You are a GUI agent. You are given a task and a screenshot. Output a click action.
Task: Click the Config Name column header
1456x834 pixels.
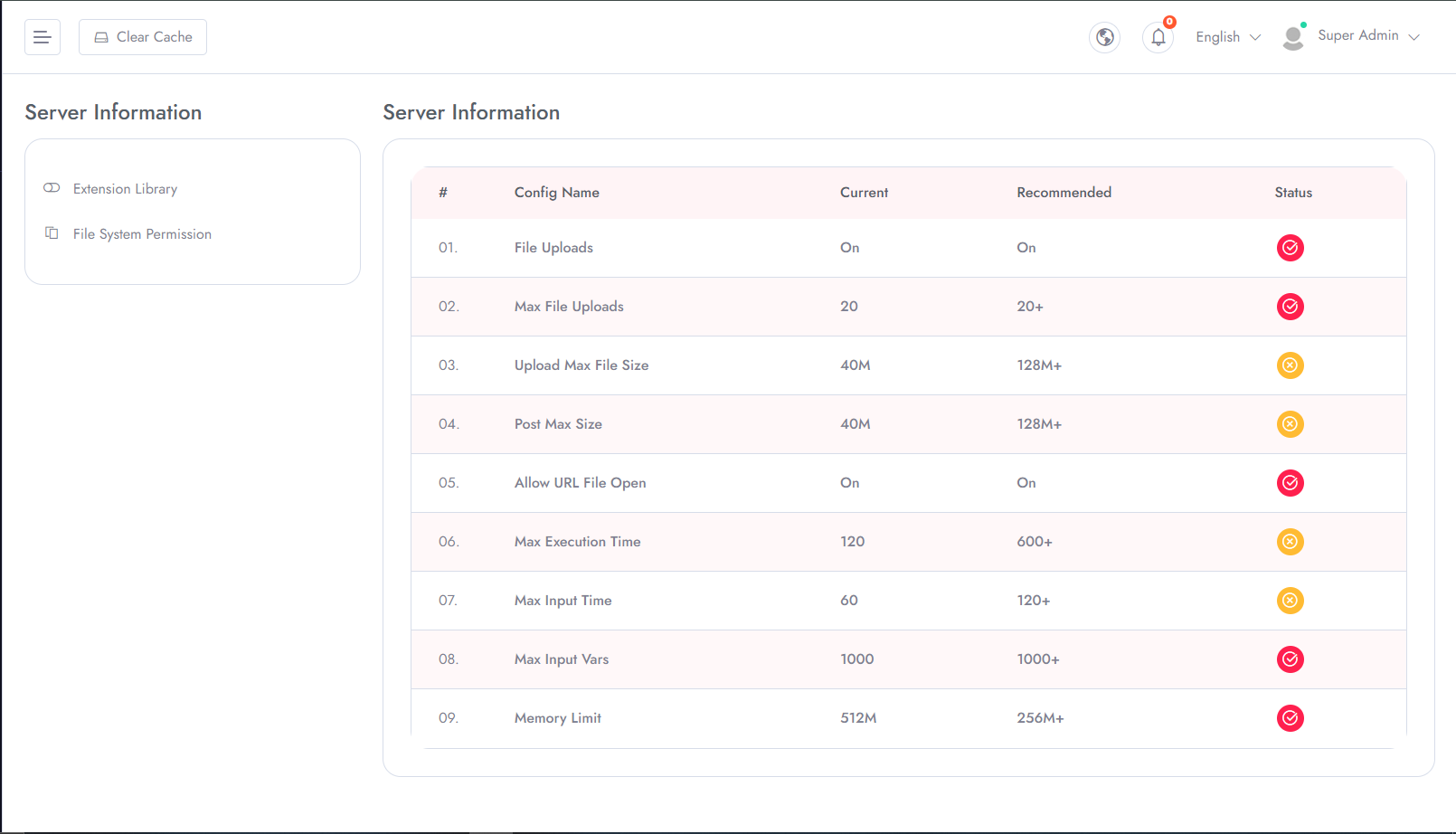tap(556, 193)
